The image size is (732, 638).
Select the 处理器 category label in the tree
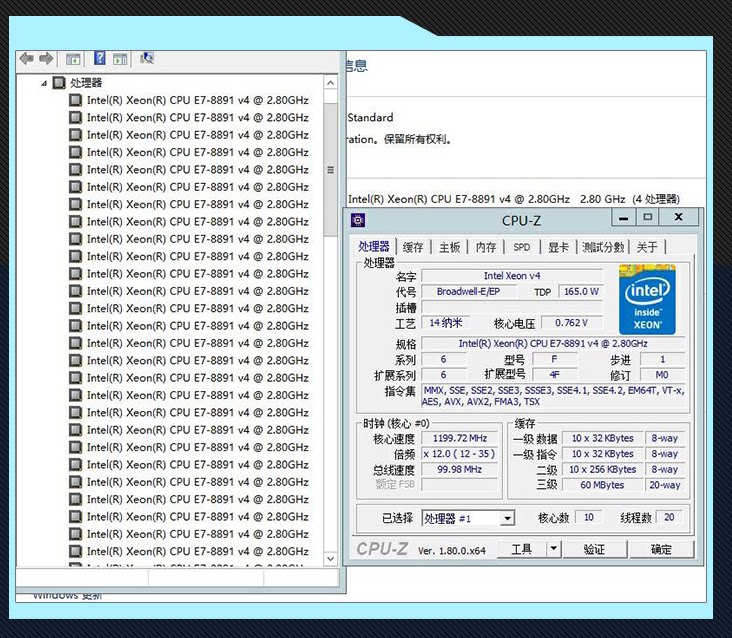(86, 83)
